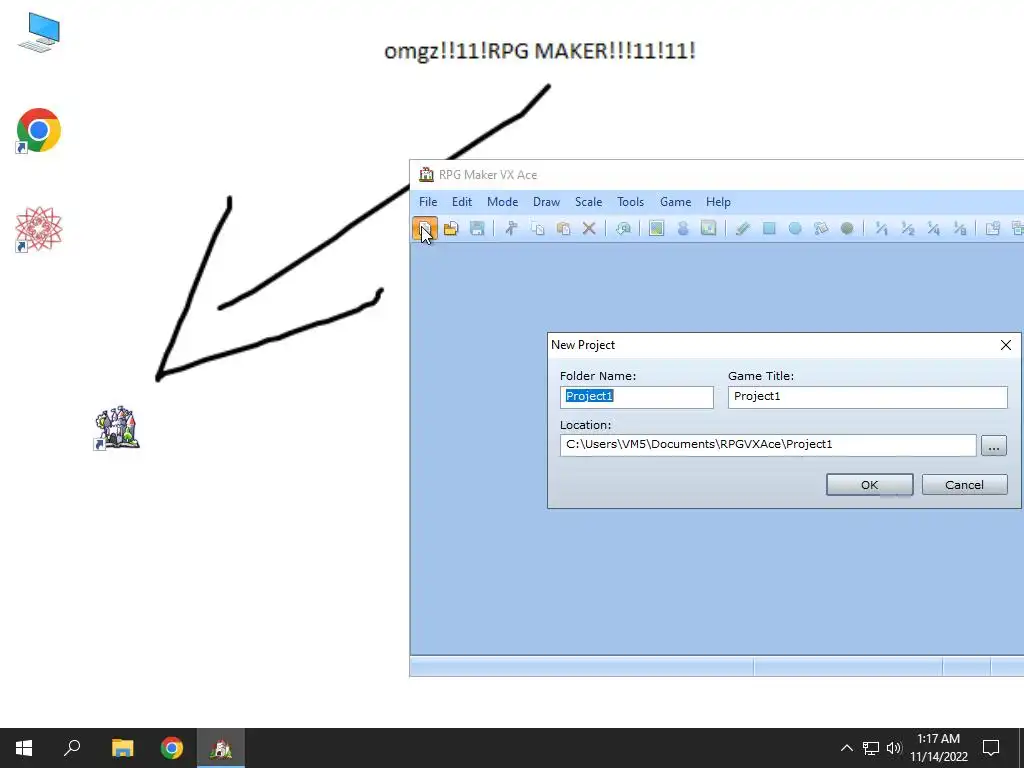Screen dimensions: 1024x768
Task: Click RPG Maker taskbar button
Action: [x=221, y=748]
